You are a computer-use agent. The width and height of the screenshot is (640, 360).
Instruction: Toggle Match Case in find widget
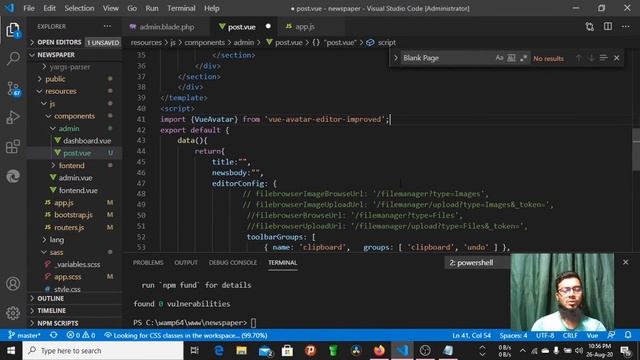point(499,58)
